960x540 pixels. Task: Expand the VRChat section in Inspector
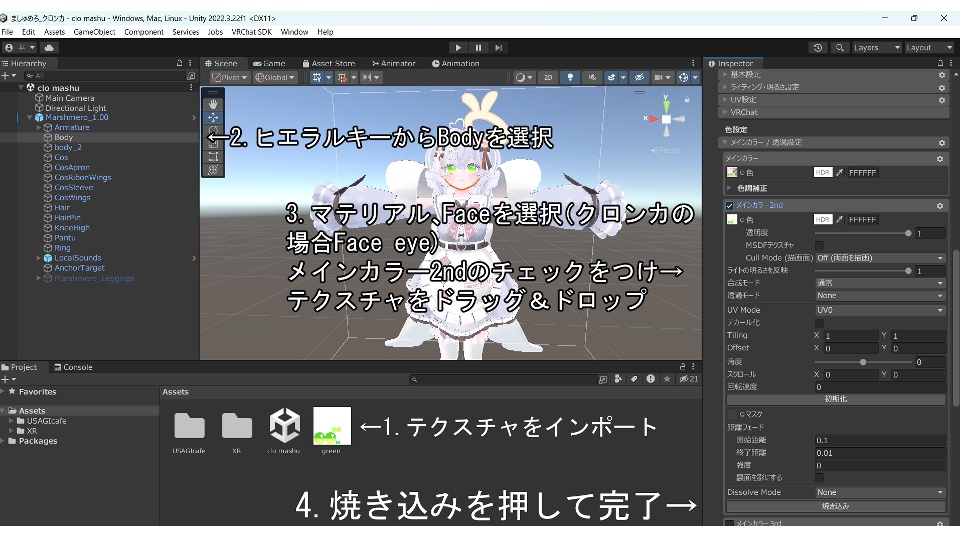[725, 112]
